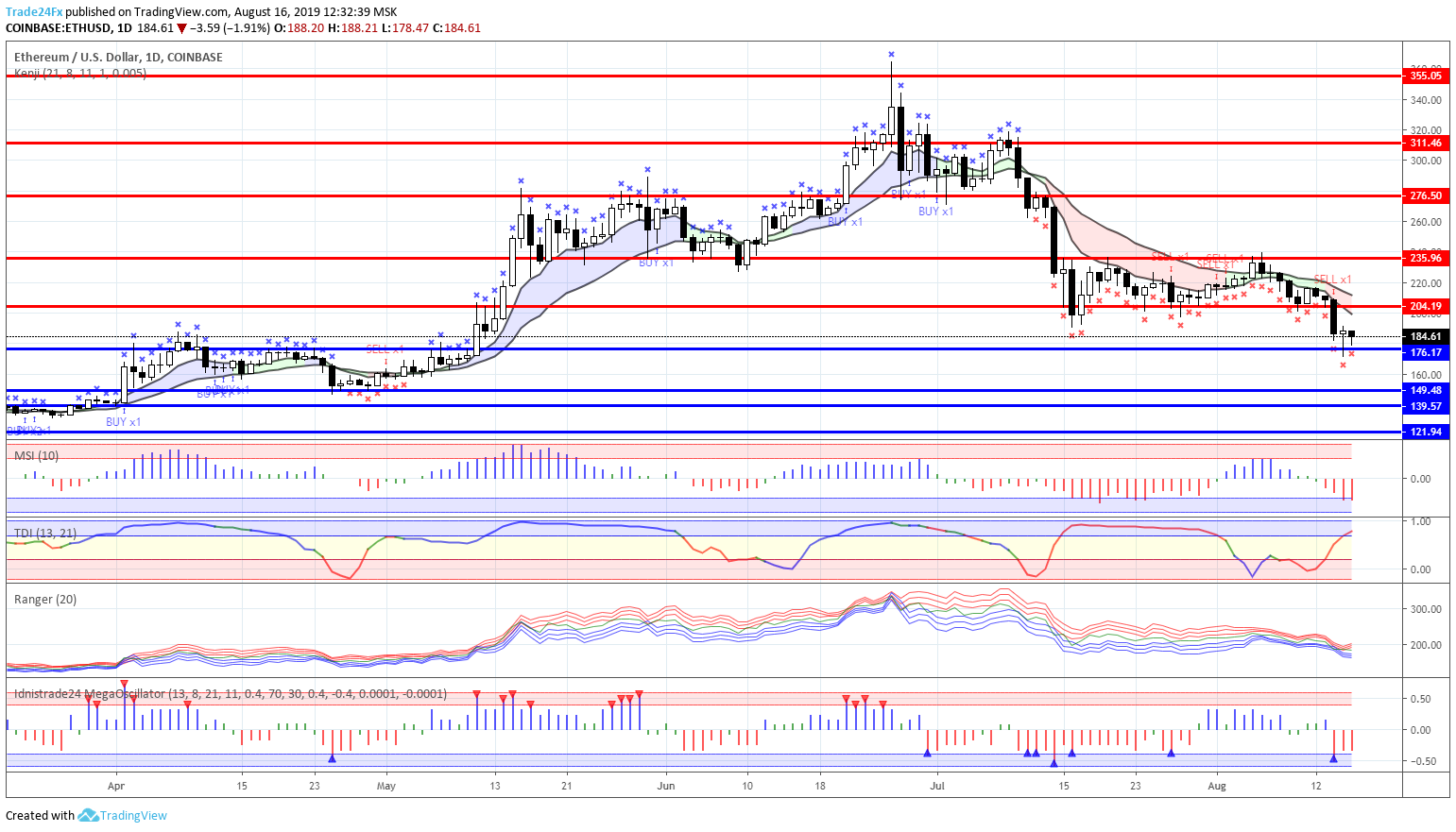Viewport: 1456px width, 832px height.
Task: Click the 0.50 level on MegaOscillator axis
Action: (1420, 699)
